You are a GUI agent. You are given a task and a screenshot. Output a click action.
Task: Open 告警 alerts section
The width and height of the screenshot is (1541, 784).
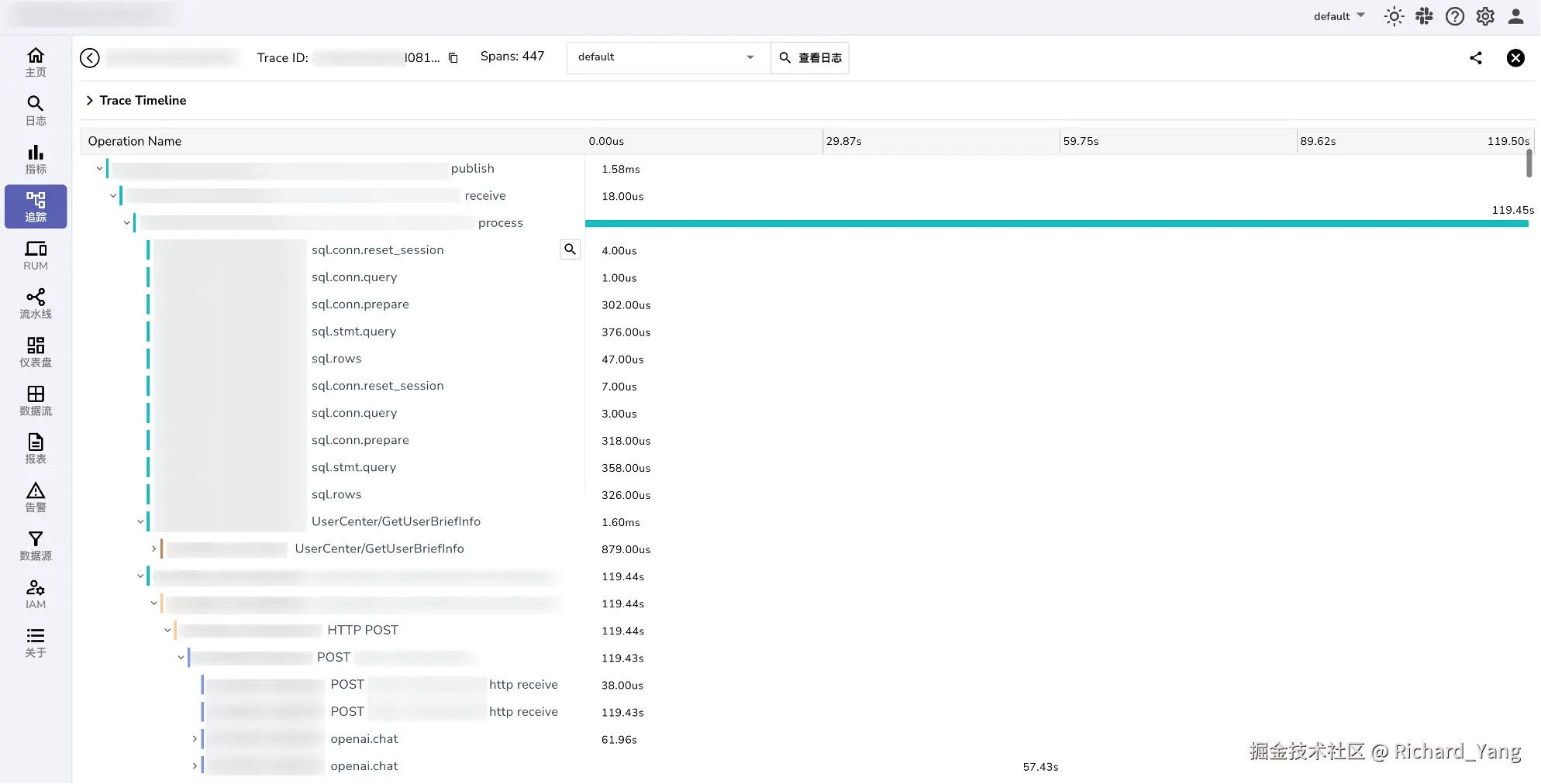(36, 497)
